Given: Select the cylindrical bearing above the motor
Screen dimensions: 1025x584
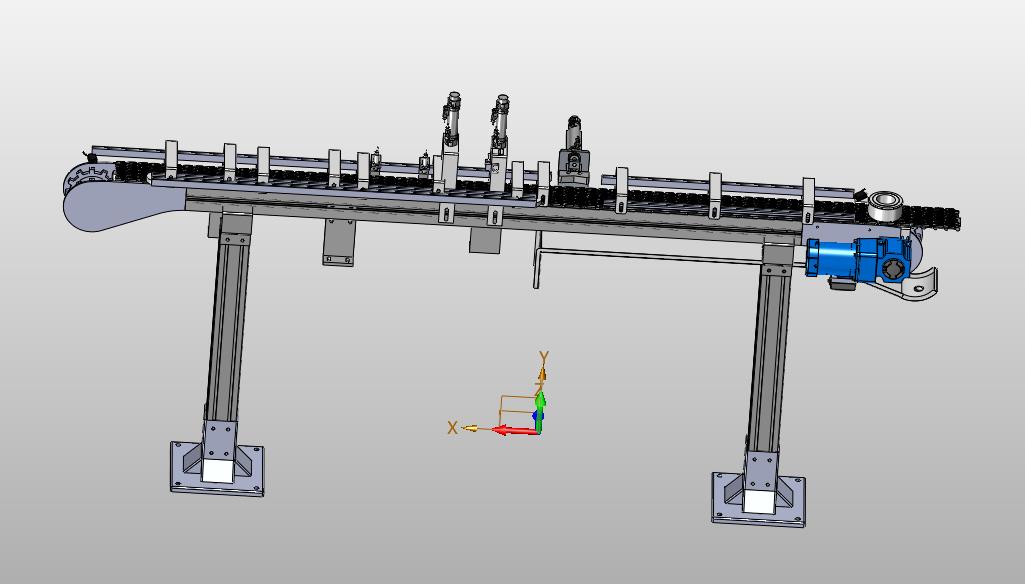Looking at the screenshot, I should click(884, 207).
